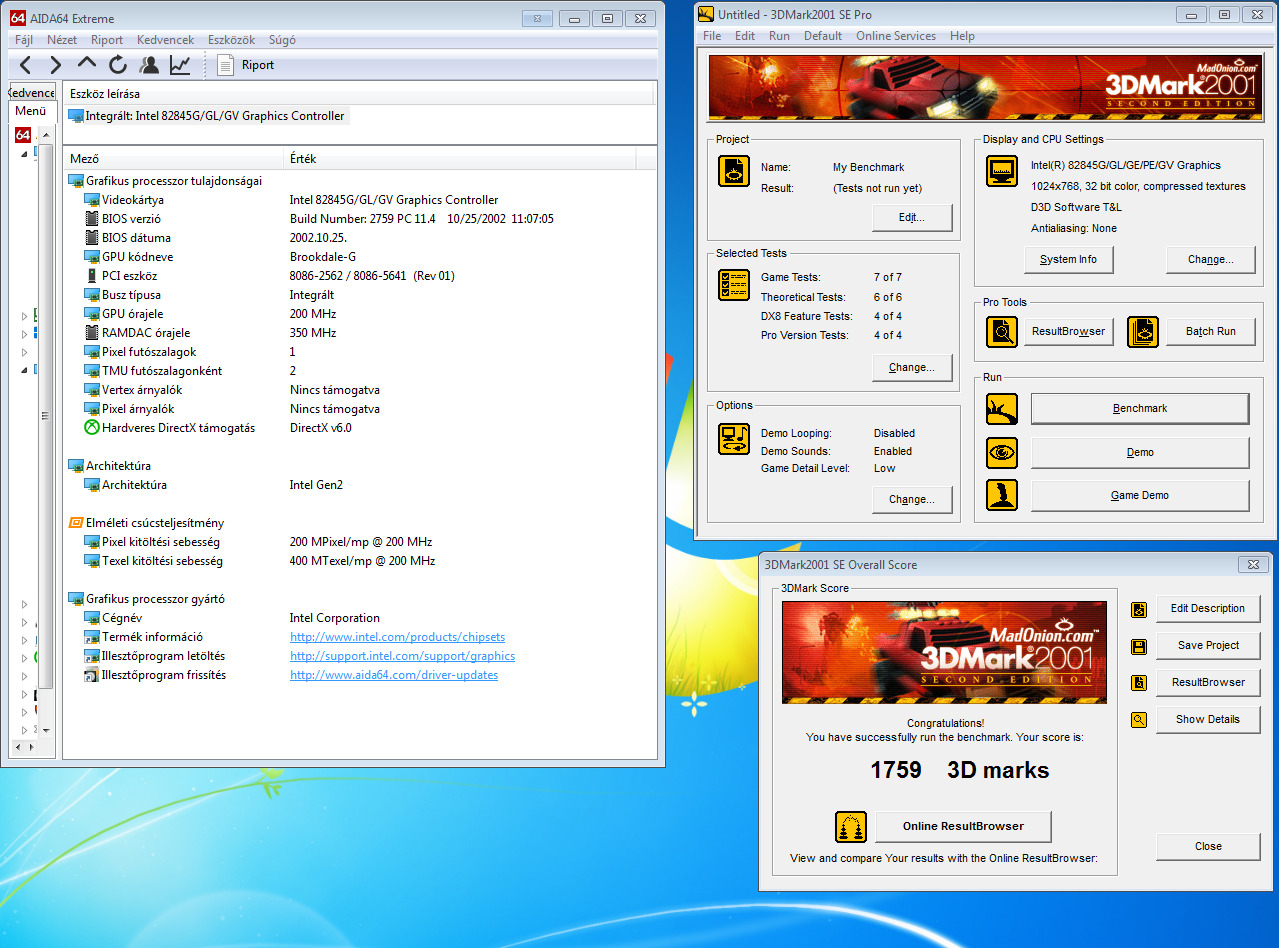Switch to the Kedvencek side tab

(x=31, y=93)
